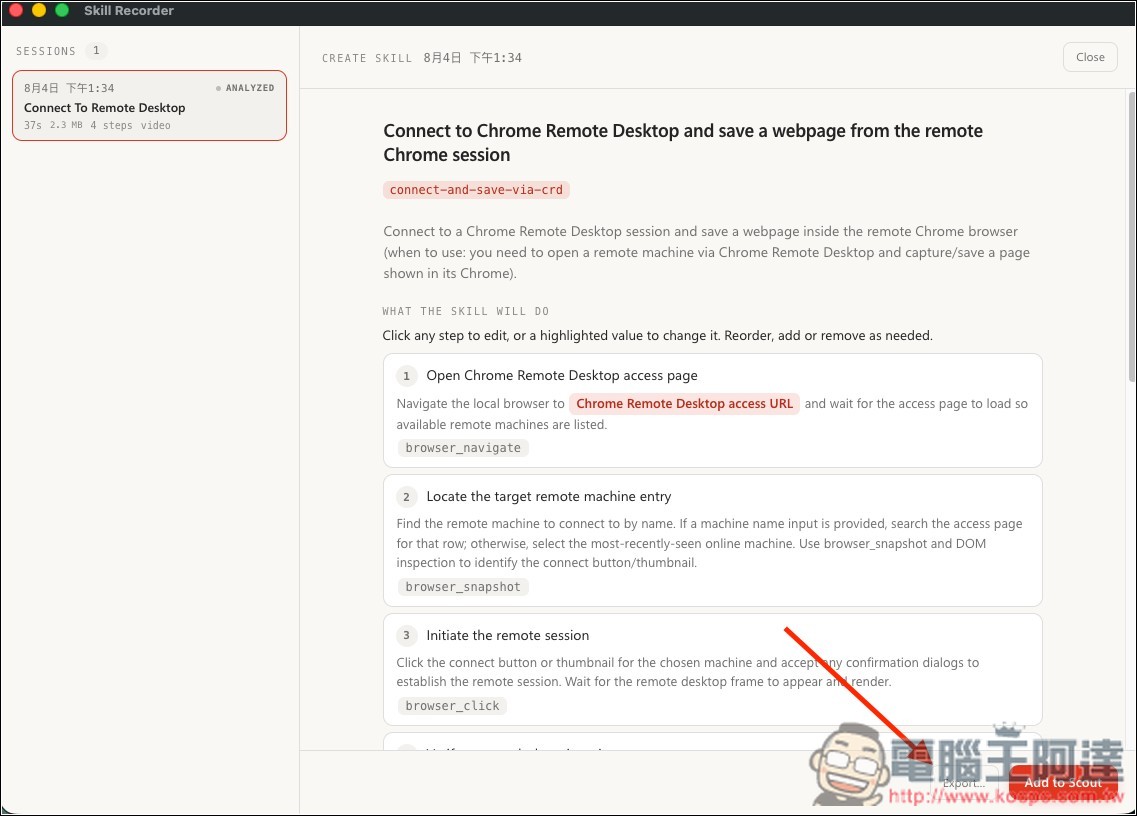Click the Sessions count badge
This screenshot has height=816, width=1137.
96,51
